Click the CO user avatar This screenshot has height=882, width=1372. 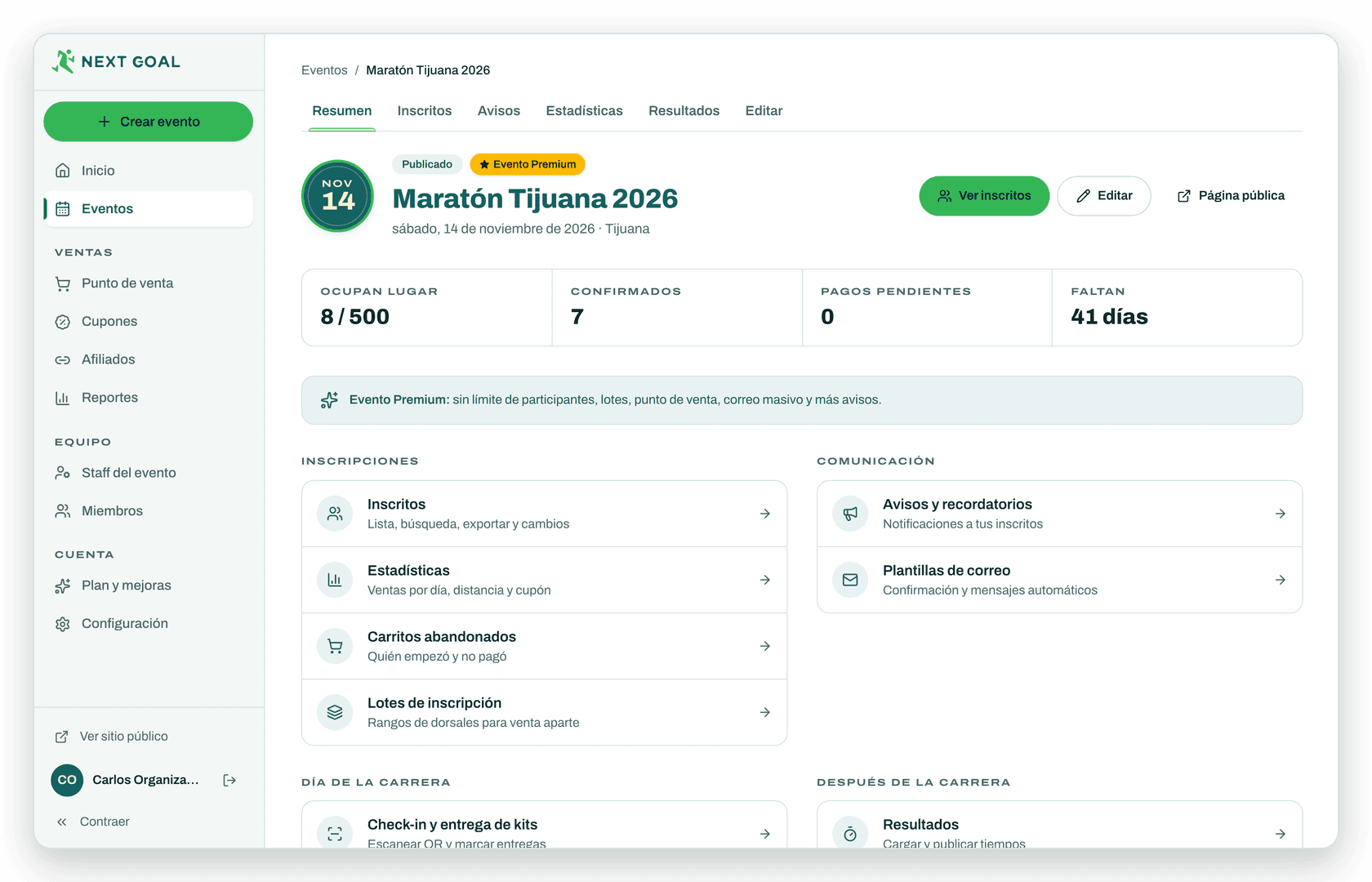[67, 780]
